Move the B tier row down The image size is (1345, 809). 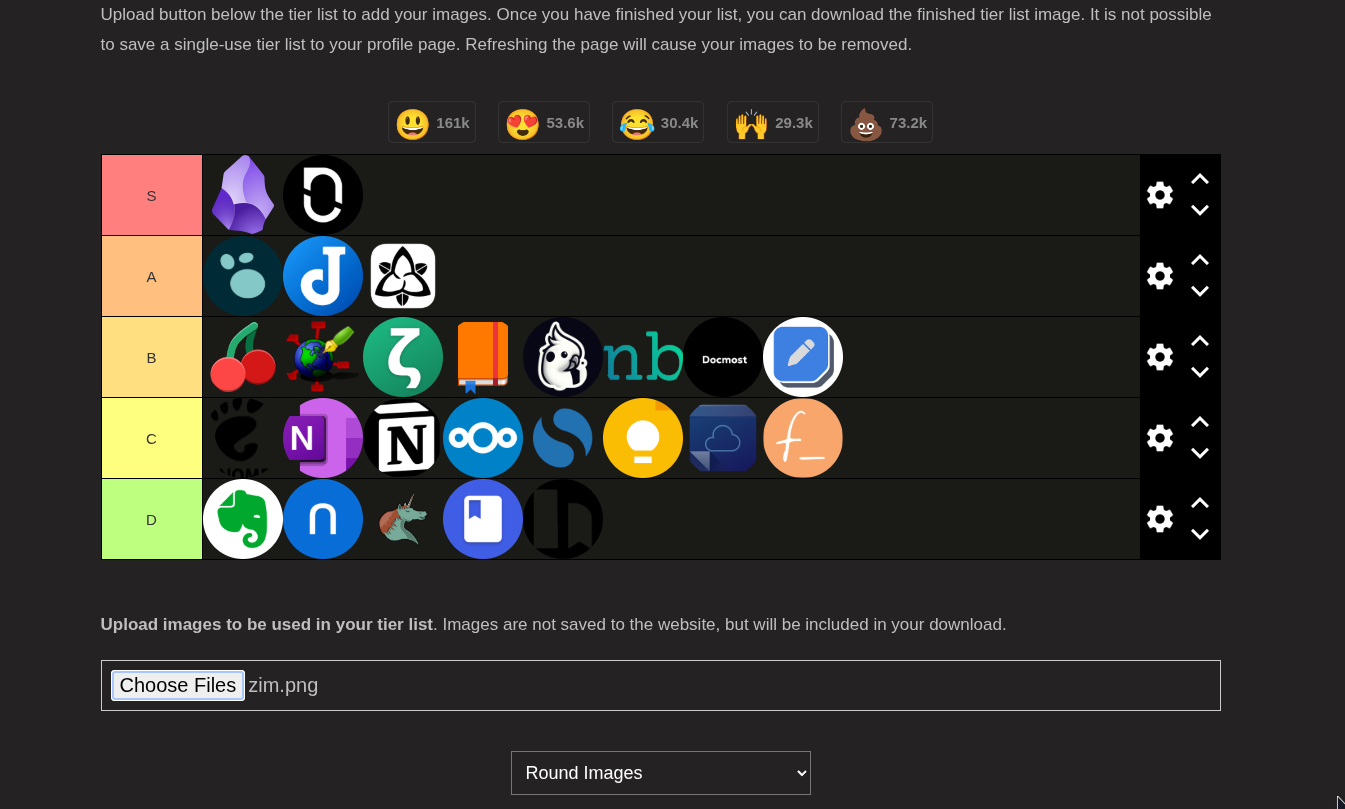1200,372
